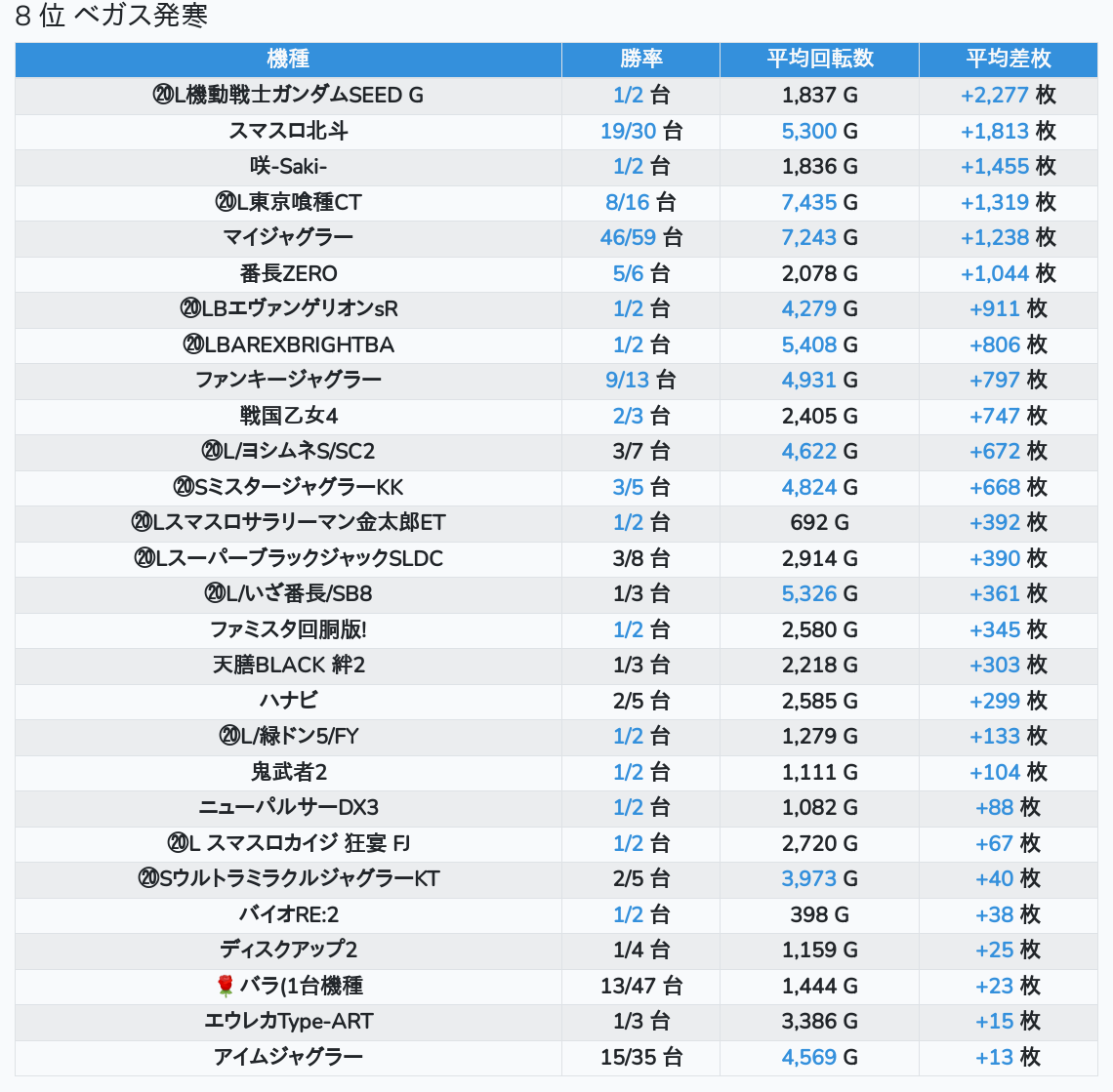Screen dimensions: 1113x1092
Task: Click the +1,455 枚 average difference
Action: coord(1008,166)
